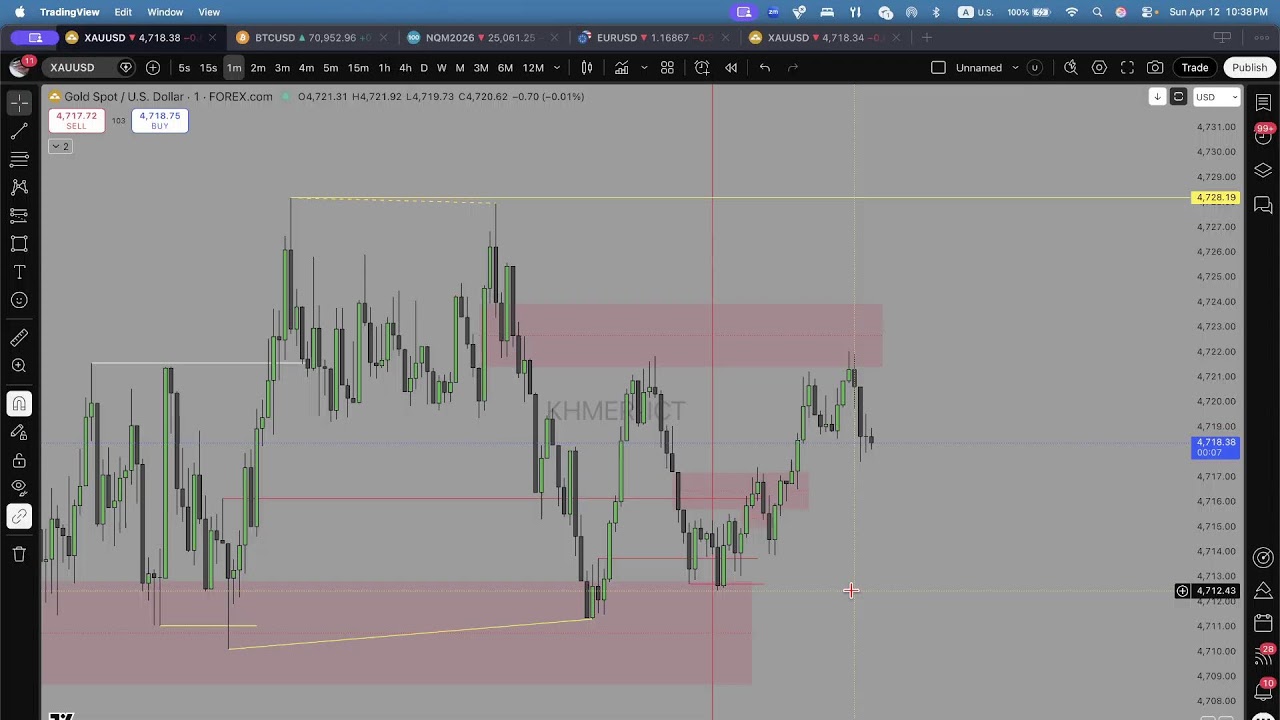Open the forecasting and measurement tools
Screen dimensions: 1280x720
click(19, 215)
